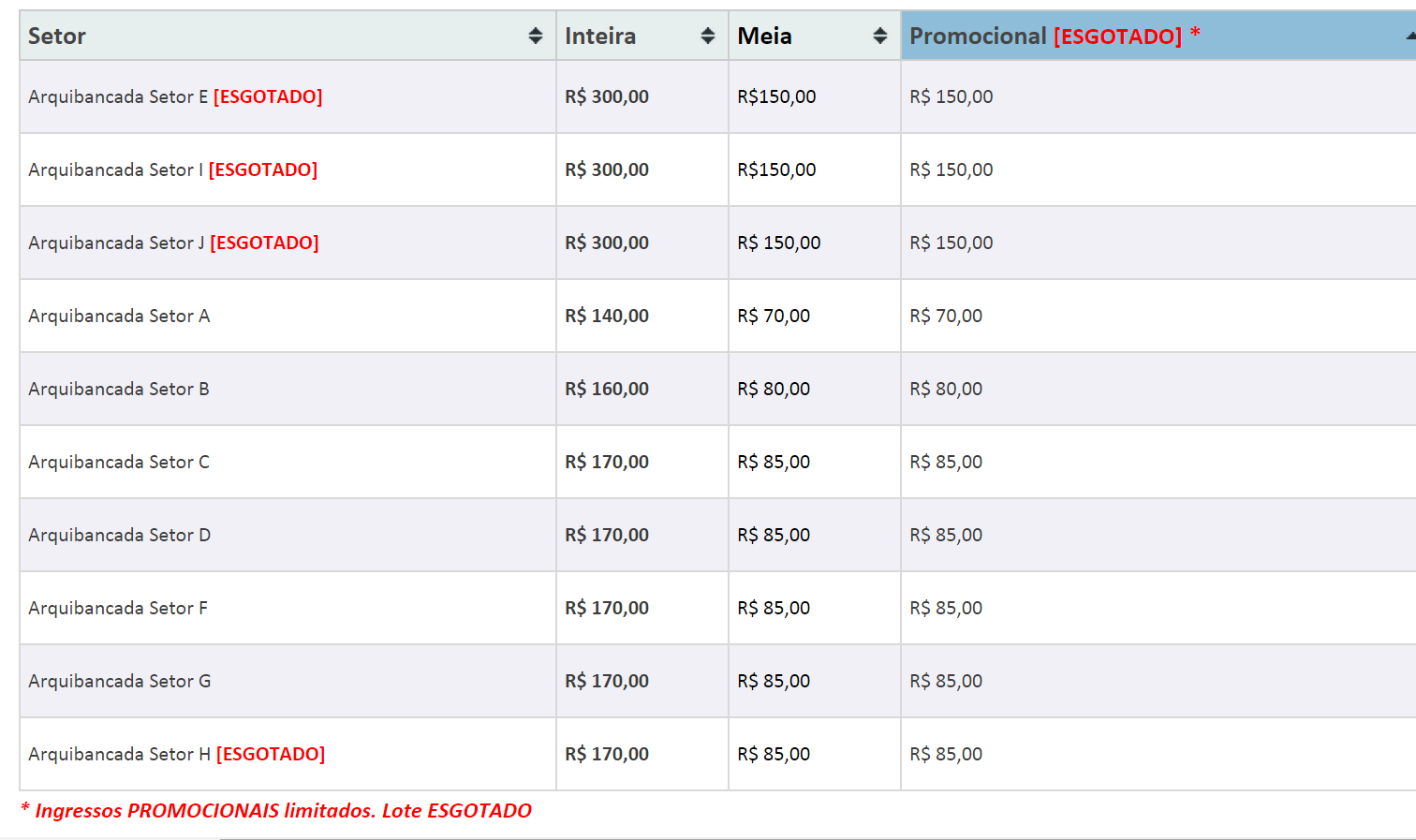
Task: Click the red asterisk in the Promocional header
Action: point(1195,34)
